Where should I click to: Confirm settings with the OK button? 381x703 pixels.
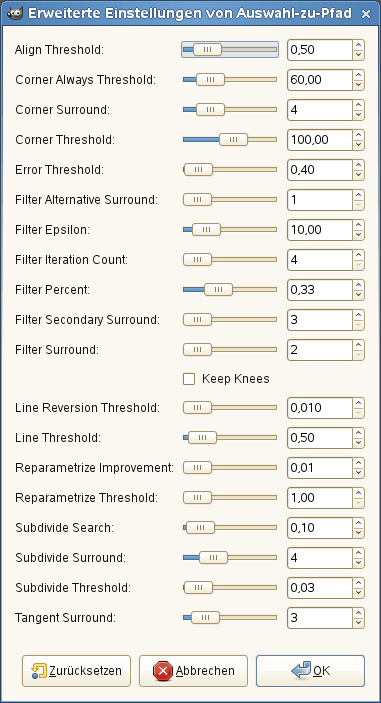pyautogui.click(x=310, y=671)
